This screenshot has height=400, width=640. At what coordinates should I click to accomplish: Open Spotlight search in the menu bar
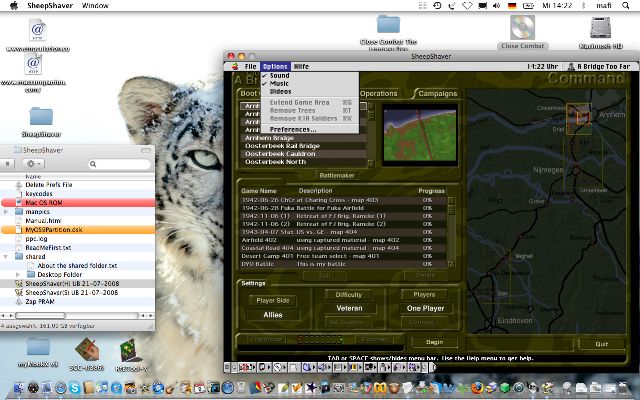click(625, 6)
